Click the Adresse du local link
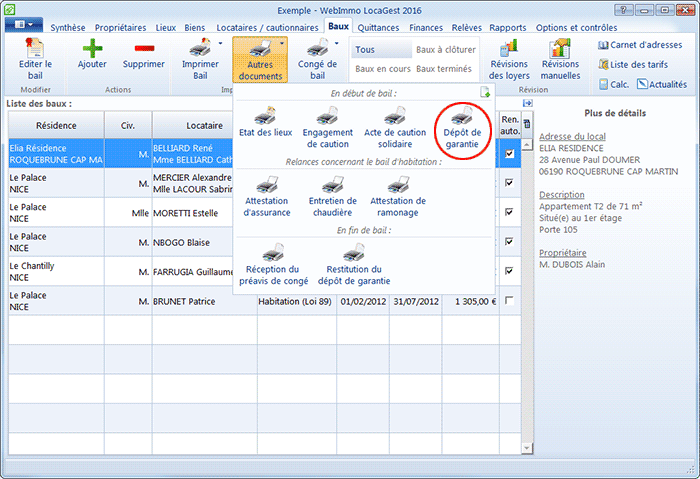Image resolution: width=700 pixels, height=479 pixels. [572, 137]
